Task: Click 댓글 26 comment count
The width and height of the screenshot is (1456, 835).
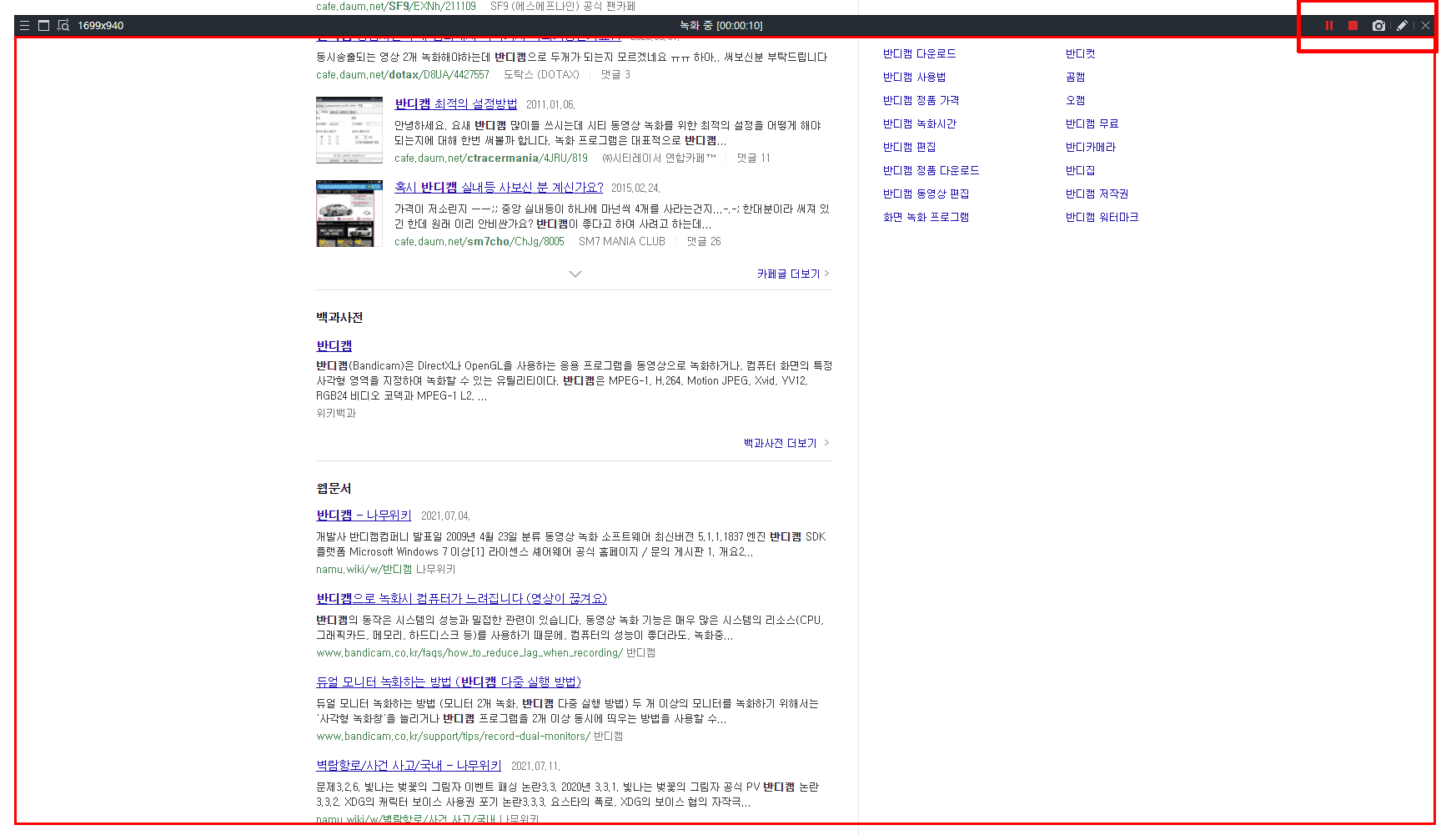Action: [x=704, y=242]
